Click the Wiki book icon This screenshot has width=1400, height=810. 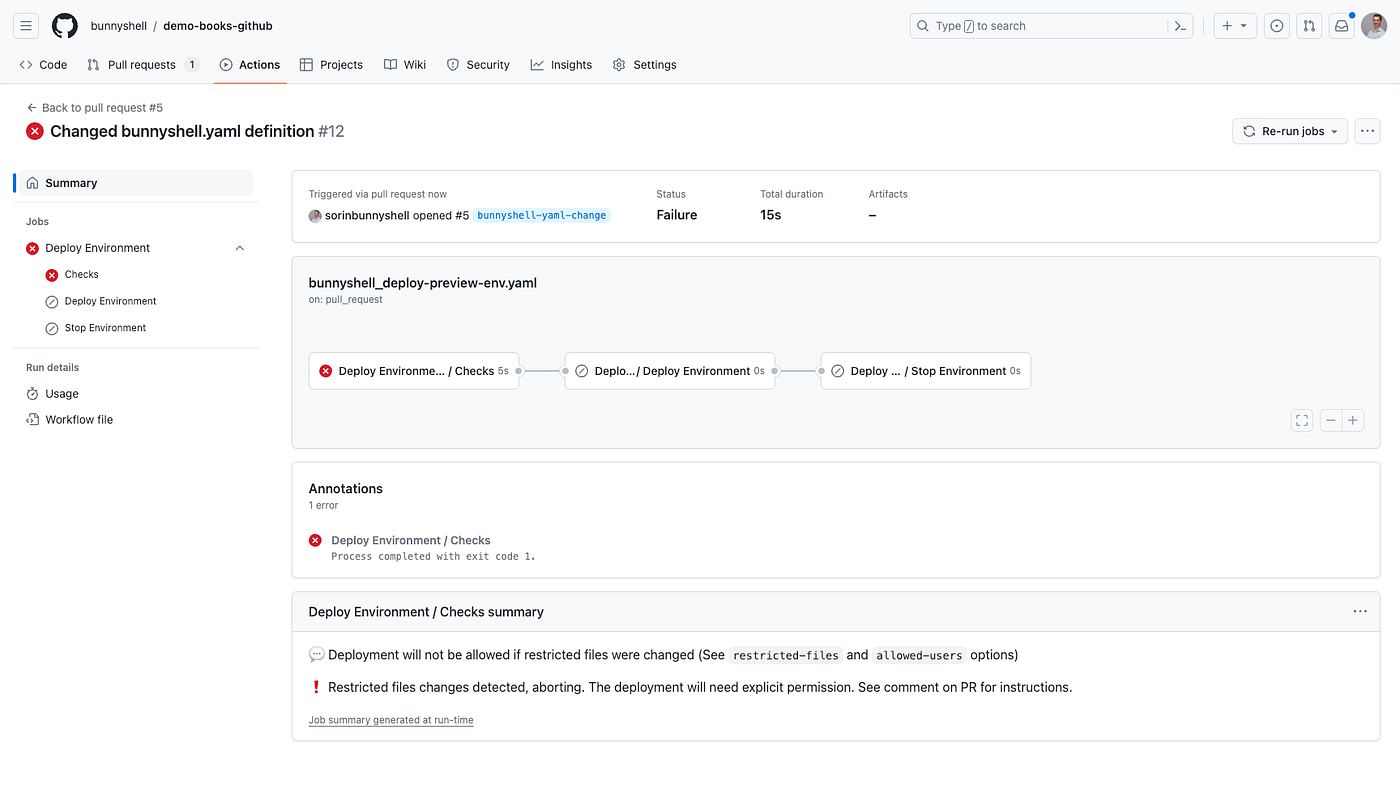pyautogui.click(x=390, y=64)
